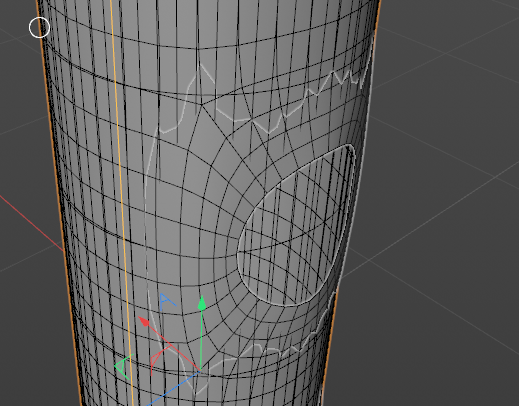
Task: Grab the green Y-axis gizmo arrowhead
Action: (x=202, y=303)
